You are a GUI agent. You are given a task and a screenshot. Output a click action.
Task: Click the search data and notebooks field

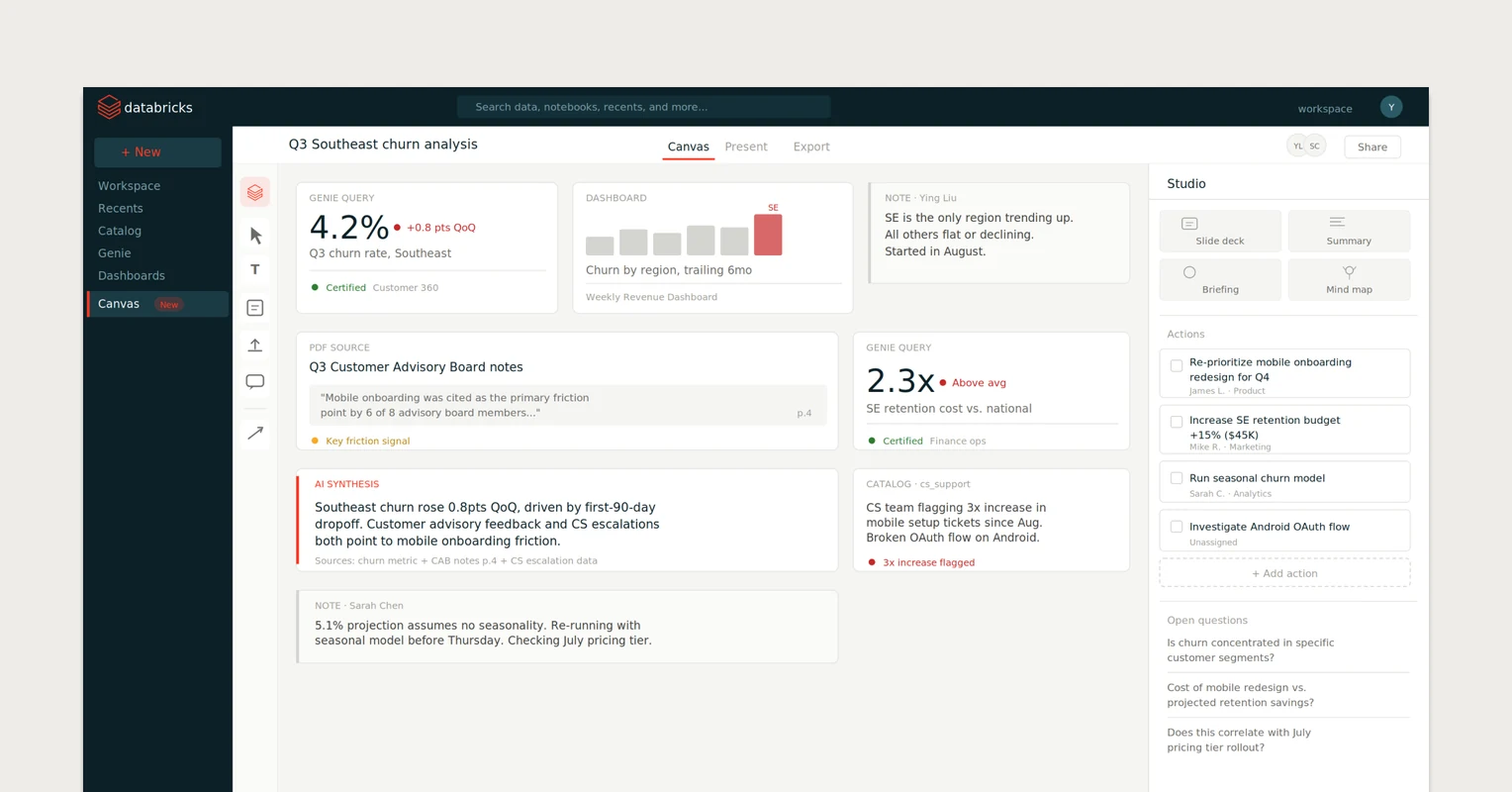coord(643,107)
